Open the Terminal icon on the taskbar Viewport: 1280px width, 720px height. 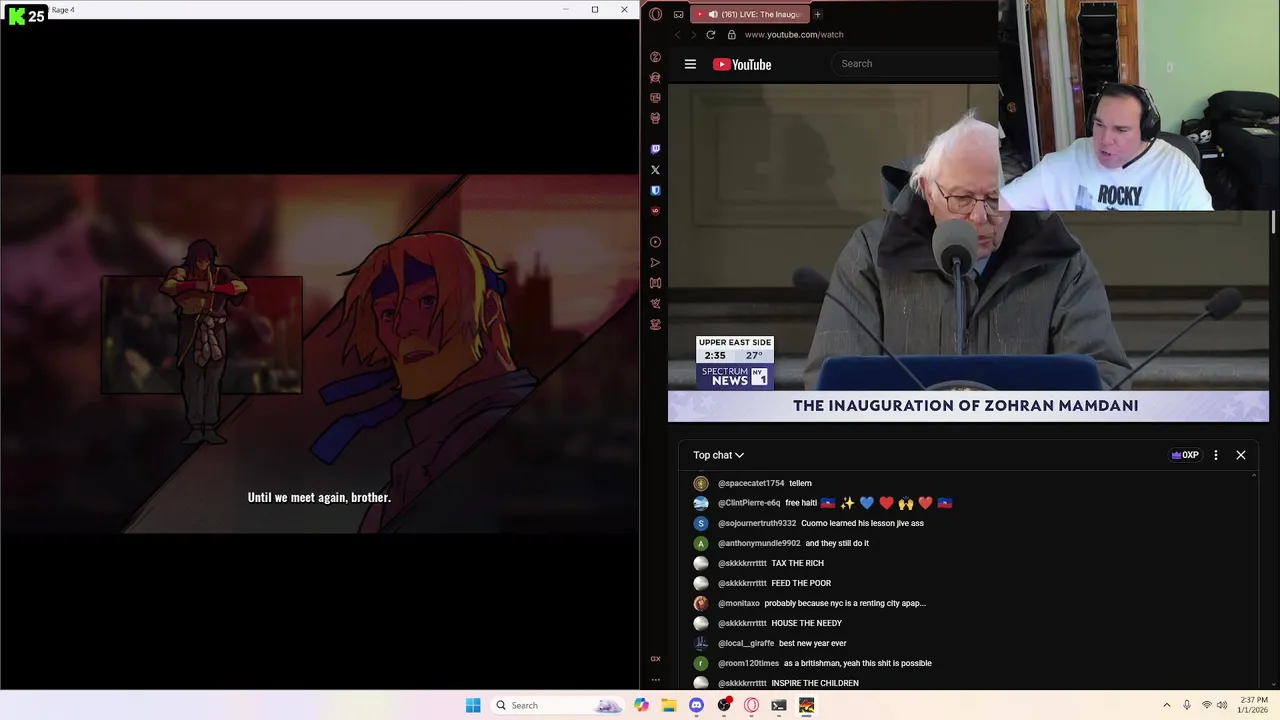point(779,705)
